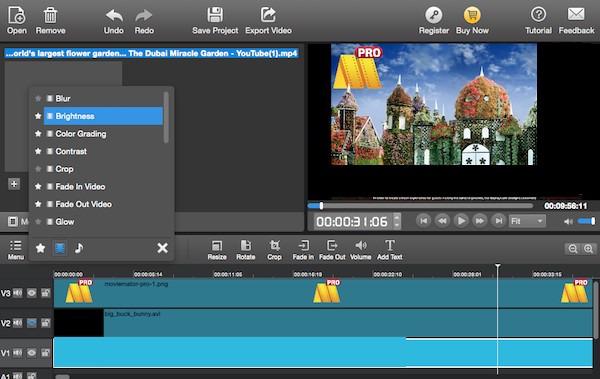The height and width of the screenshot is (379, 600).
Task: Toggle favorite star for Contrast
Action: click(x=38, y=151)
